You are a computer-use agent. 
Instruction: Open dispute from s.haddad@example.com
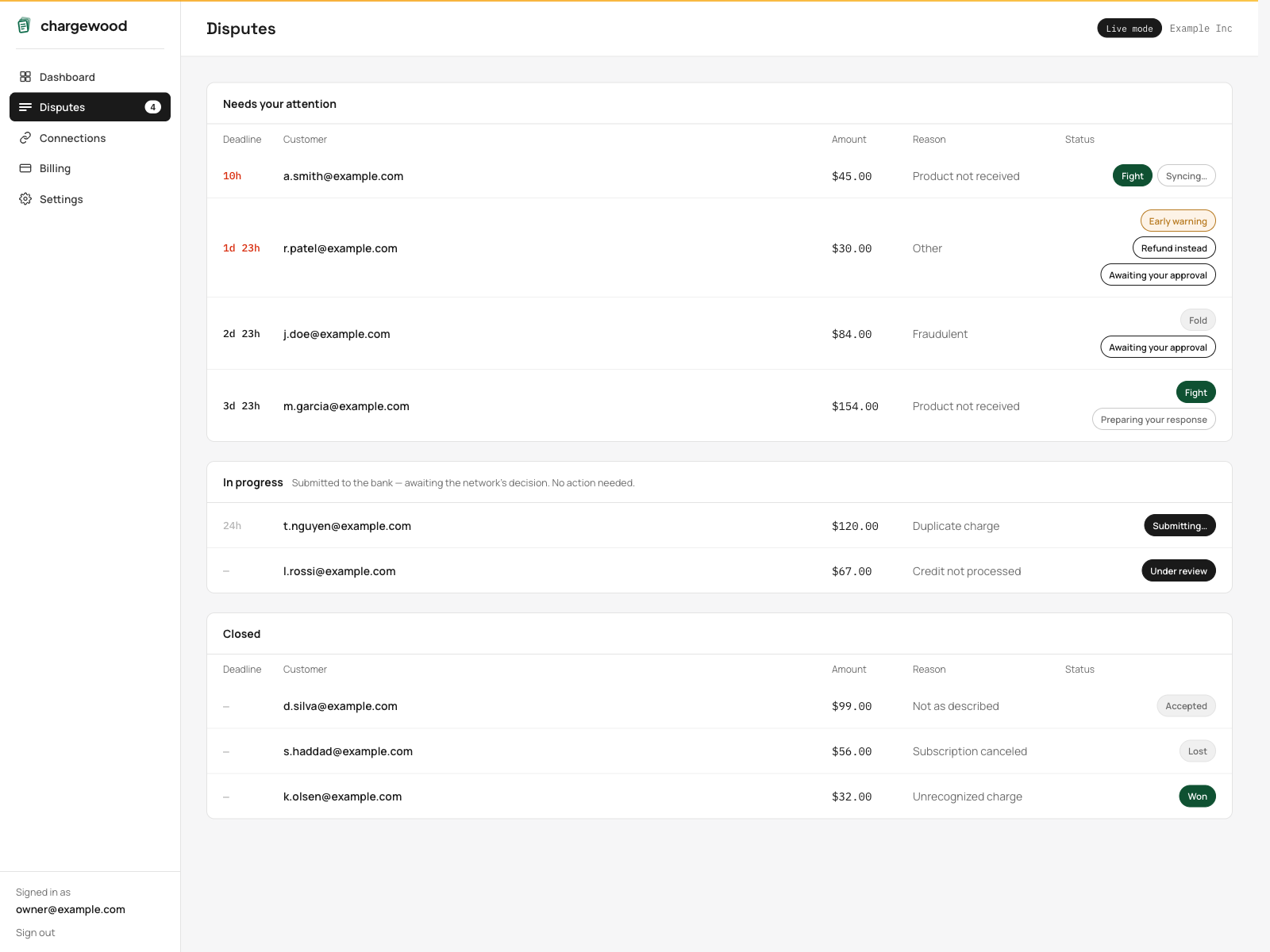click(719, 751)
